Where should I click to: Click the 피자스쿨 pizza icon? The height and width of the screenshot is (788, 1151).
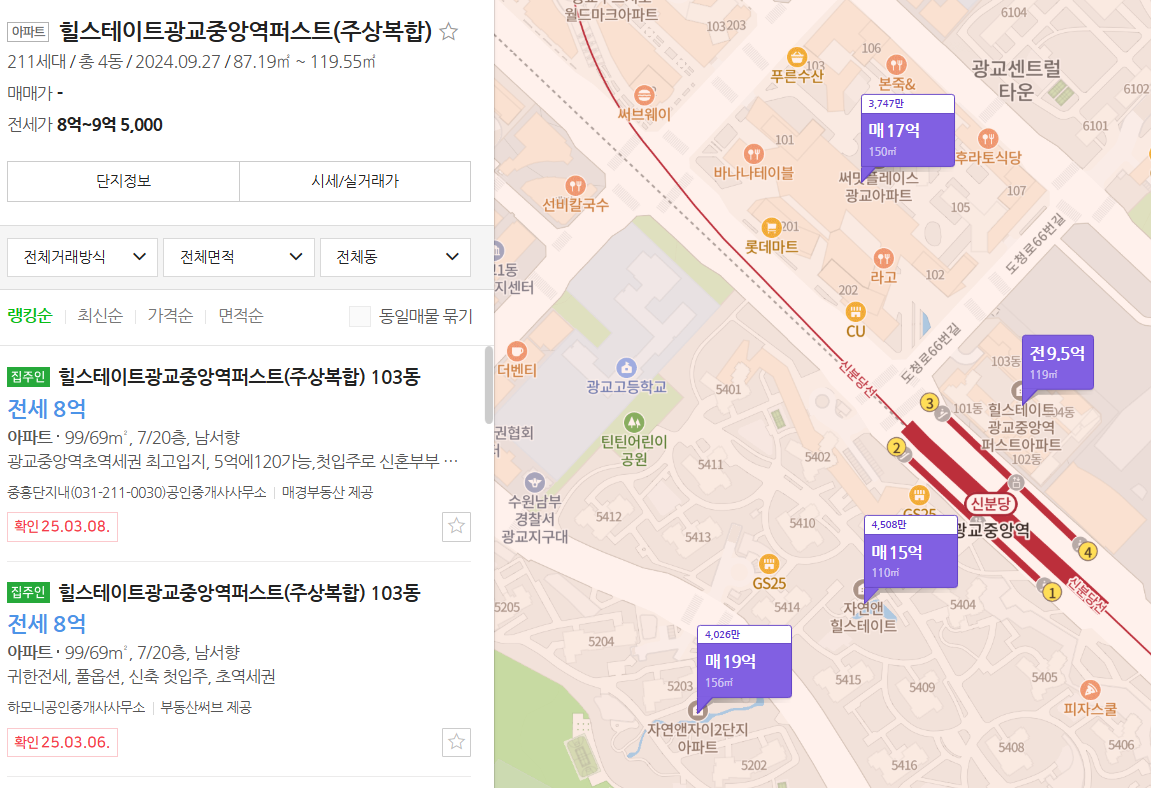point(1090,690)
